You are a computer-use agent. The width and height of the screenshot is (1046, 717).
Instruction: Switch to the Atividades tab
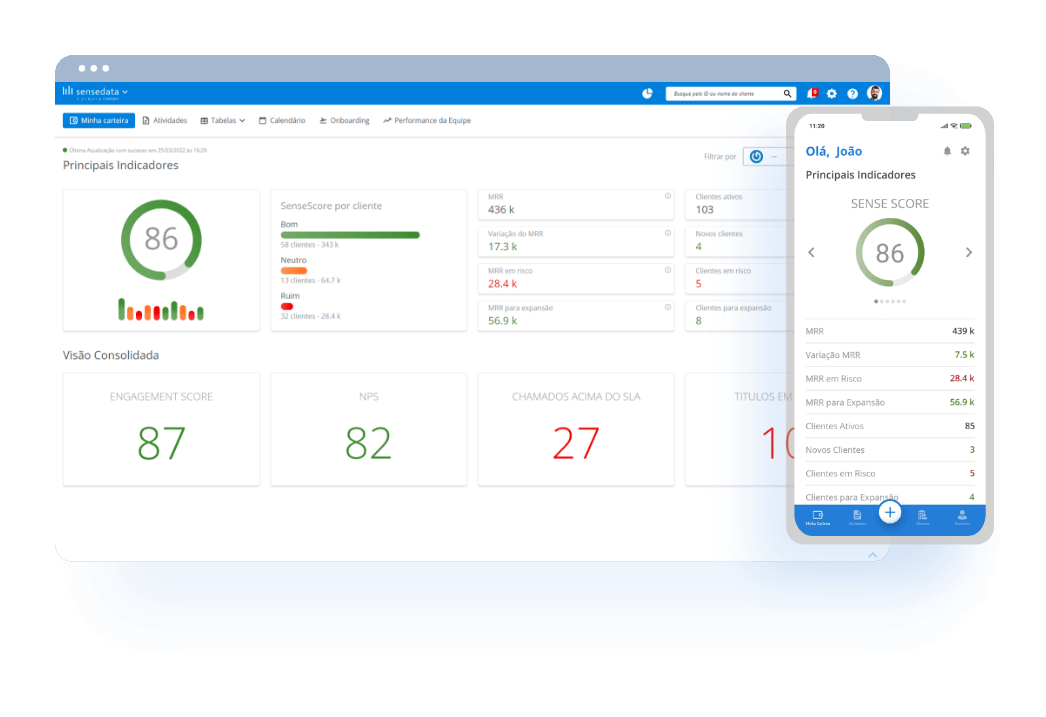pos(164,120)
